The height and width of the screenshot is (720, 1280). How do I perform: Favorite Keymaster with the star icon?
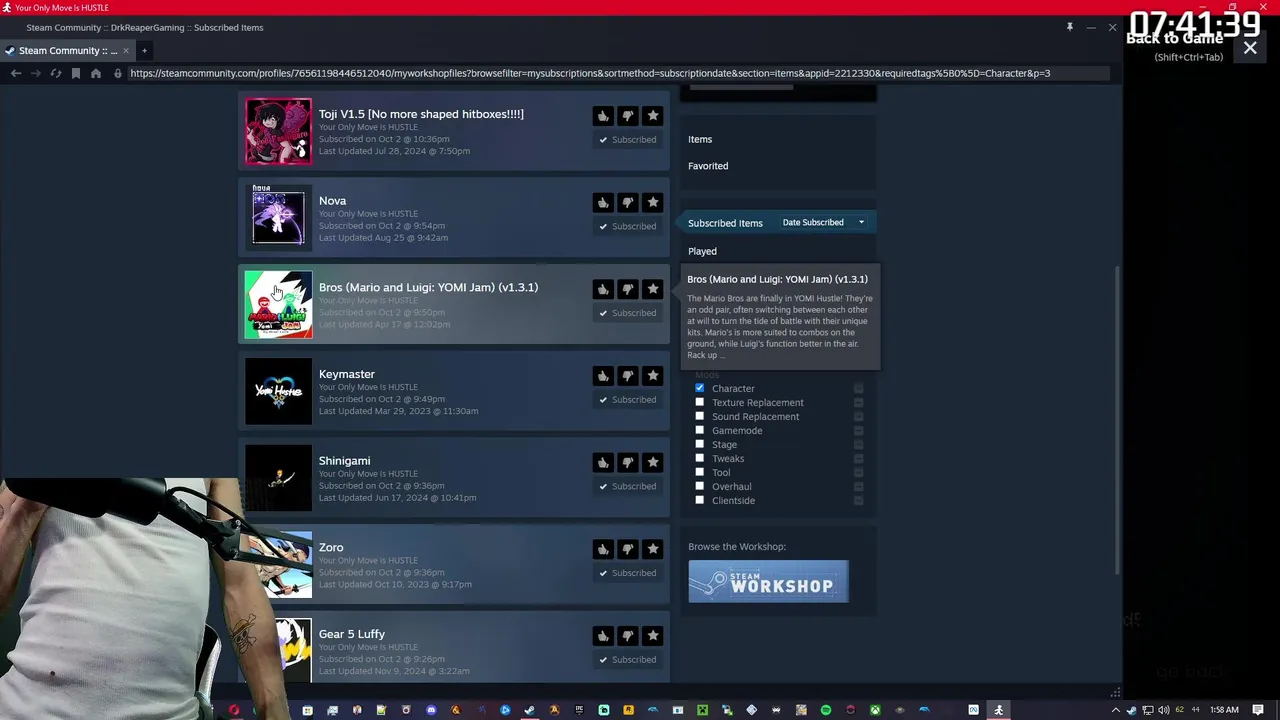click(x=653, y=376)
